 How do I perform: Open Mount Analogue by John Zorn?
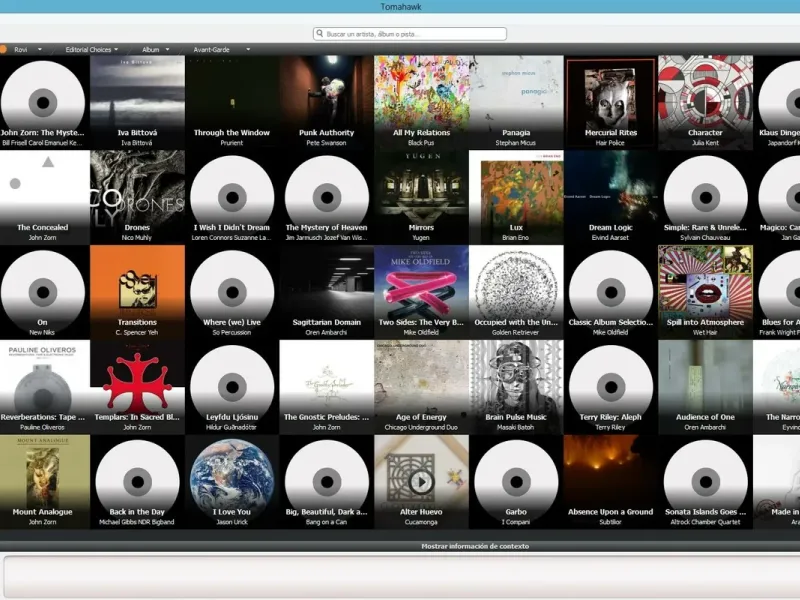coord(43,482)
